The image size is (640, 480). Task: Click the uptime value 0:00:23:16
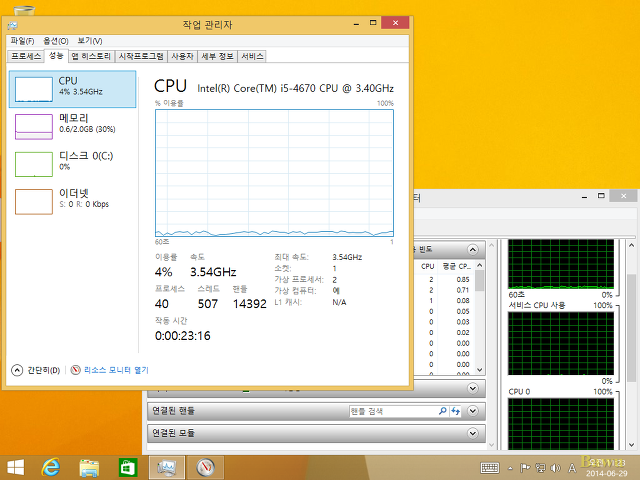click(182, 336)
